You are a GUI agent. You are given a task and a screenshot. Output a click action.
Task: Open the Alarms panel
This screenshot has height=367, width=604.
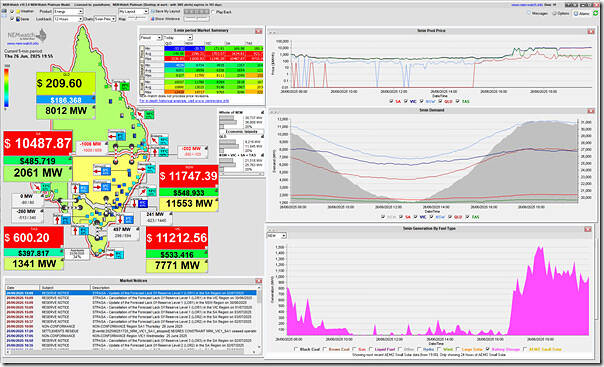(x=582, y=13)
